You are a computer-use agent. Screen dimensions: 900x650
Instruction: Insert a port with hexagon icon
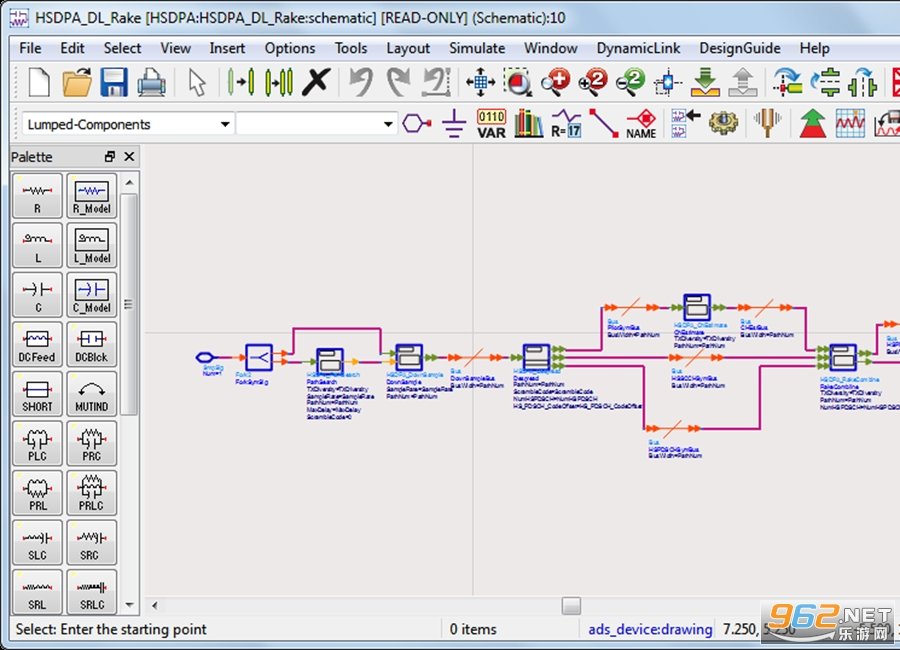[417, 123]
